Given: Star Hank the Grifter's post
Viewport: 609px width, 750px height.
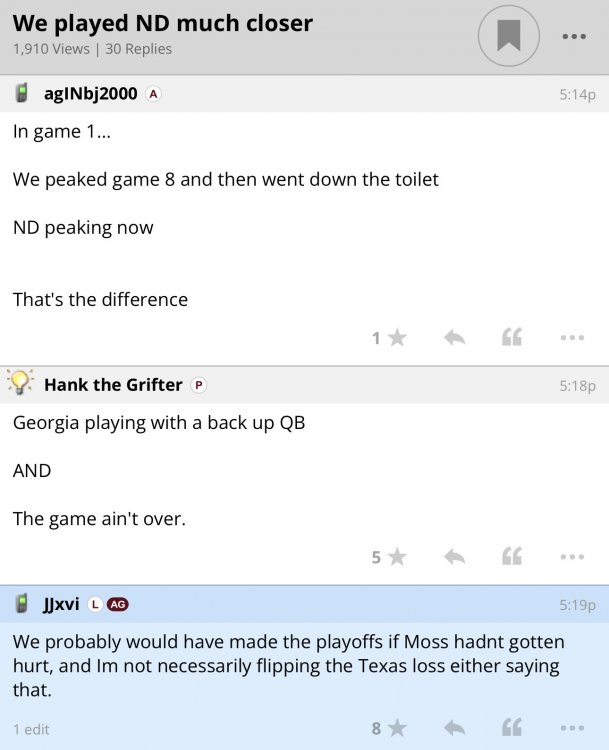Looking at the screenshot, I should tap(397, 557).
